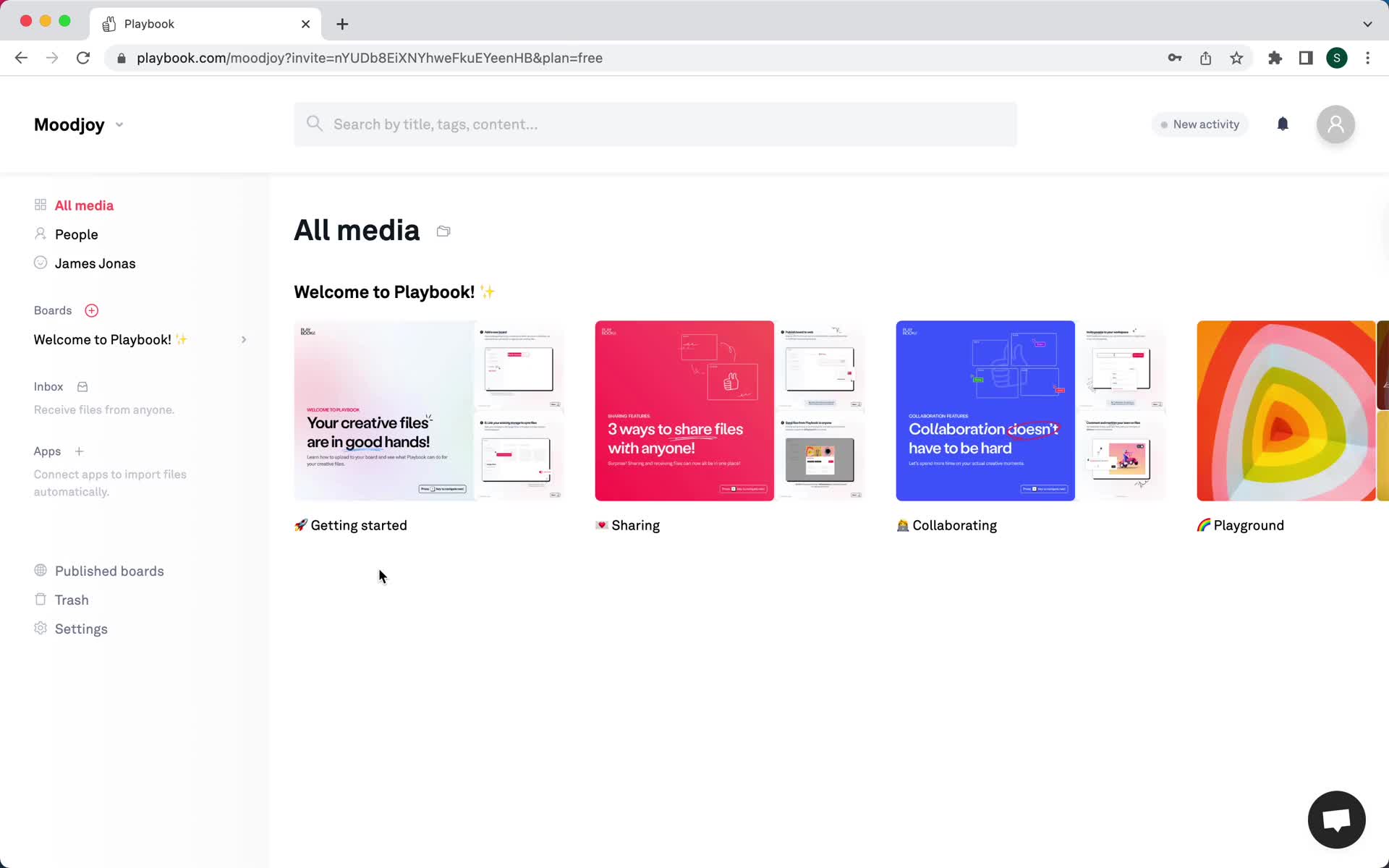Click the Apps add (+) icon
1389x868 pixels.
79,450
